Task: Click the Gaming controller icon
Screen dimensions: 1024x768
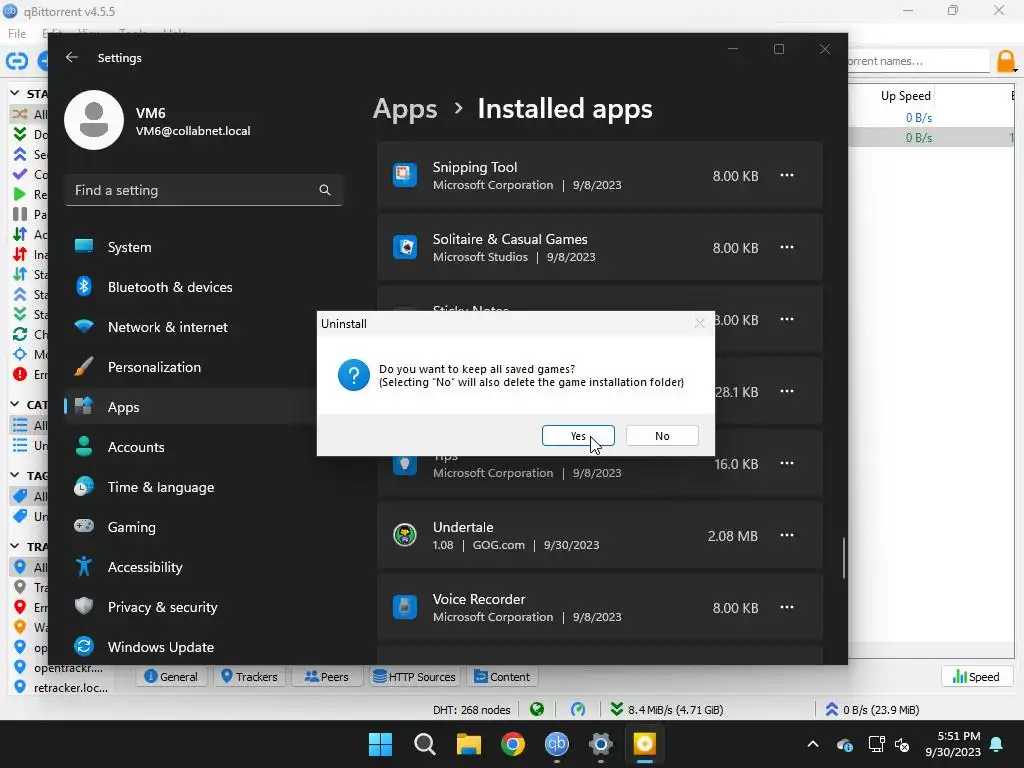Action: [84, 526]
